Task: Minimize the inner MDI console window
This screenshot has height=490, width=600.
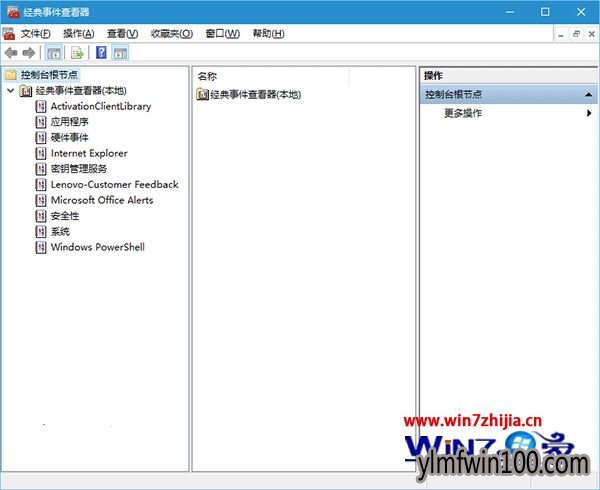Action: pos(561,34)
